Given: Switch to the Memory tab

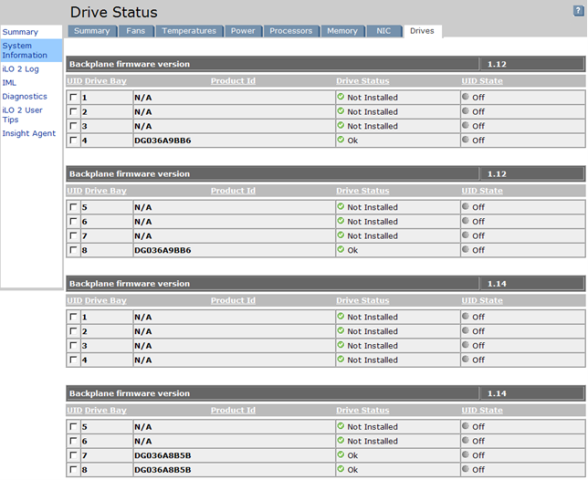Looking at the screenshot, I should point(342,31).
